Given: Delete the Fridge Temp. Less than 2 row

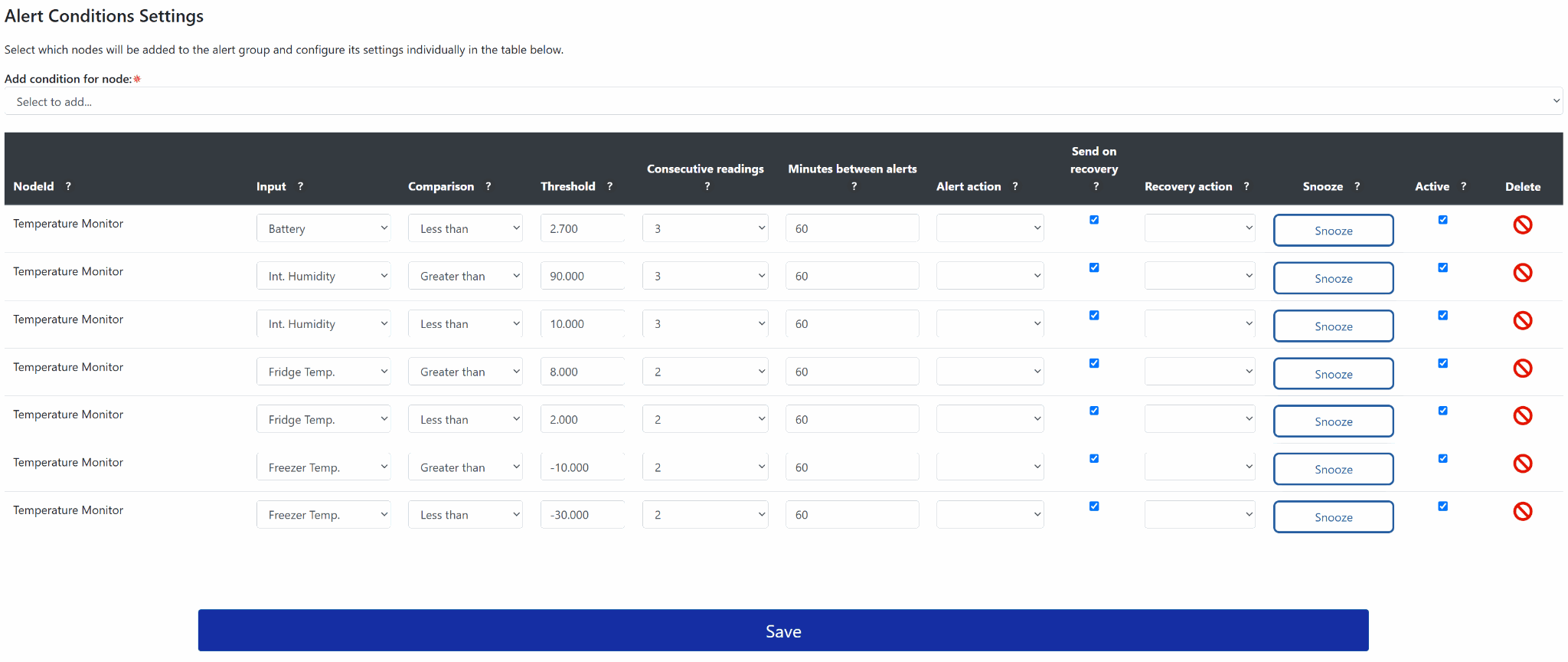Looking at the screenshot, I should coord(1522,416).
